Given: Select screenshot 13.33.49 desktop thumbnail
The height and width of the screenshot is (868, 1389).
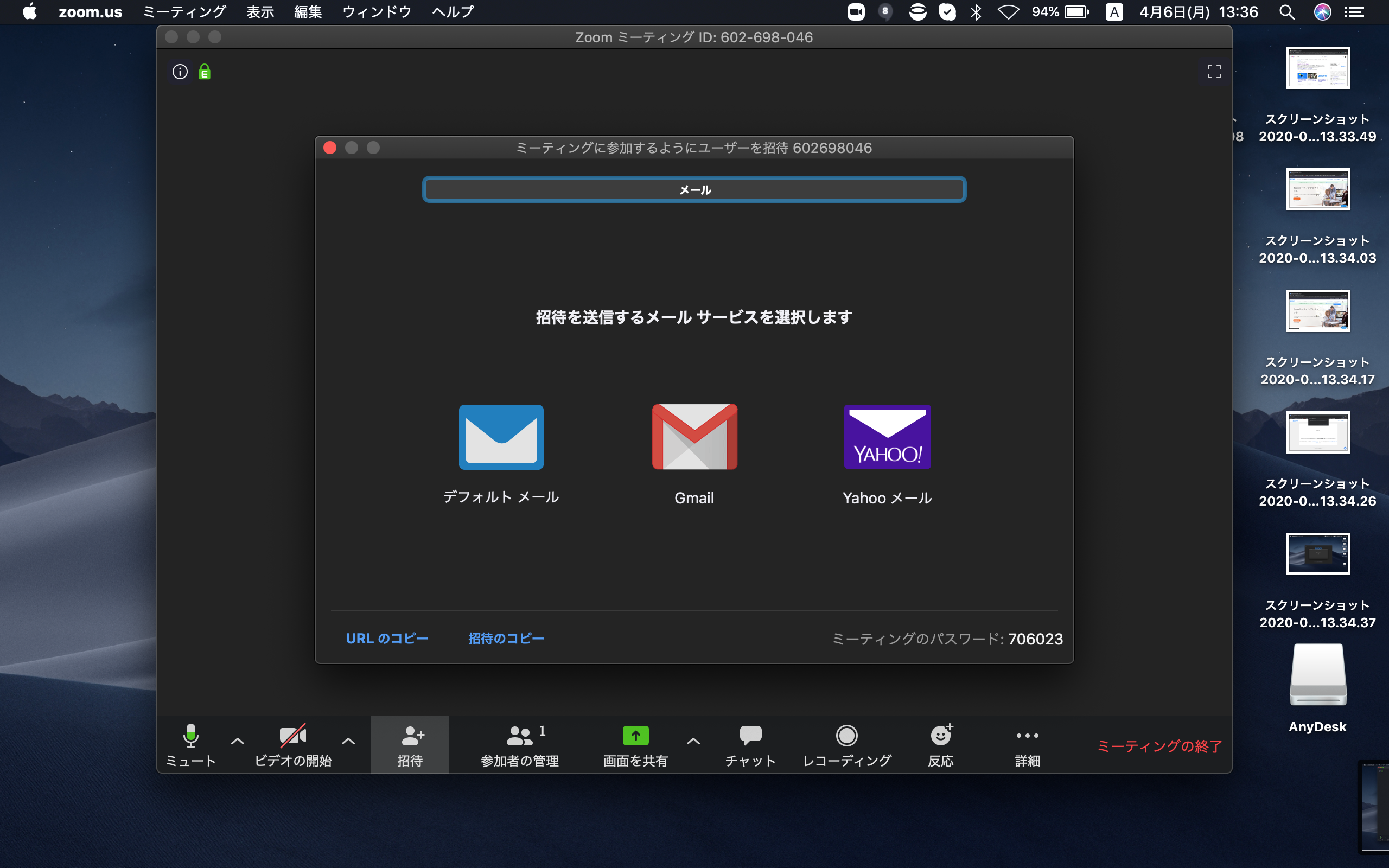Looking at the screenshot, I should [x=1318, y=68].
